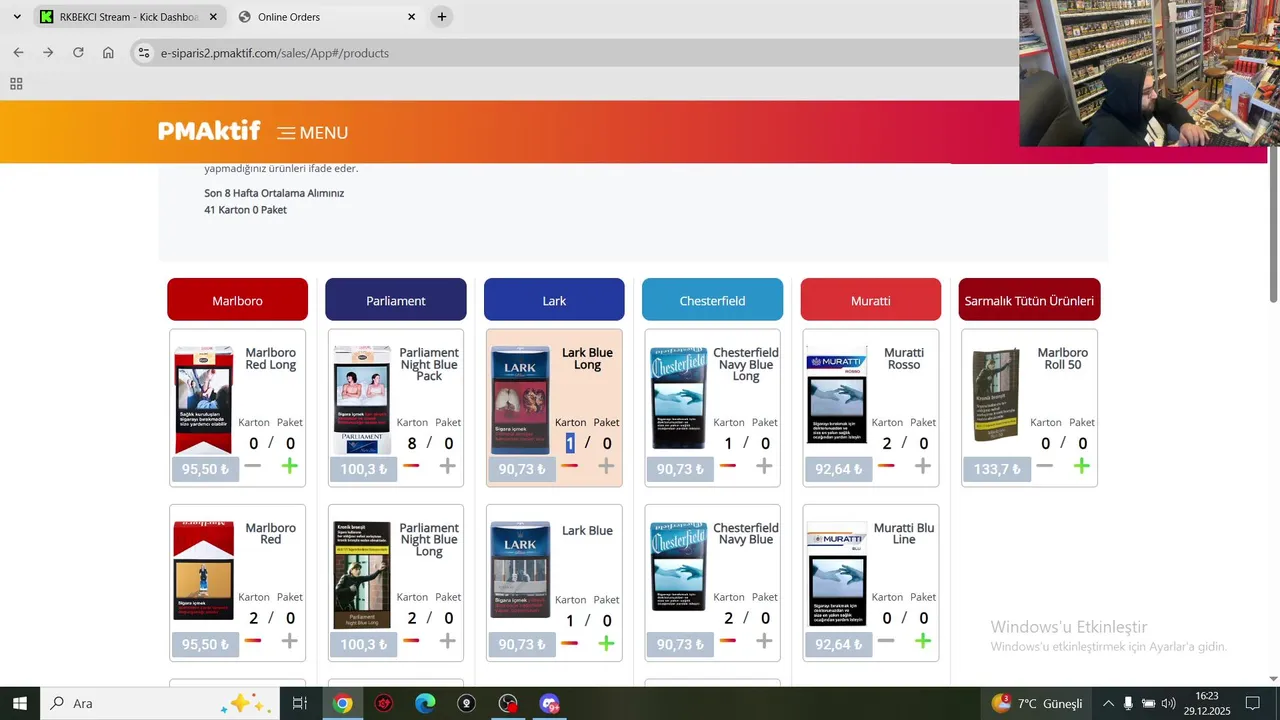Edit Parliament Night Blue Pack Karton field

pos(412,443)
